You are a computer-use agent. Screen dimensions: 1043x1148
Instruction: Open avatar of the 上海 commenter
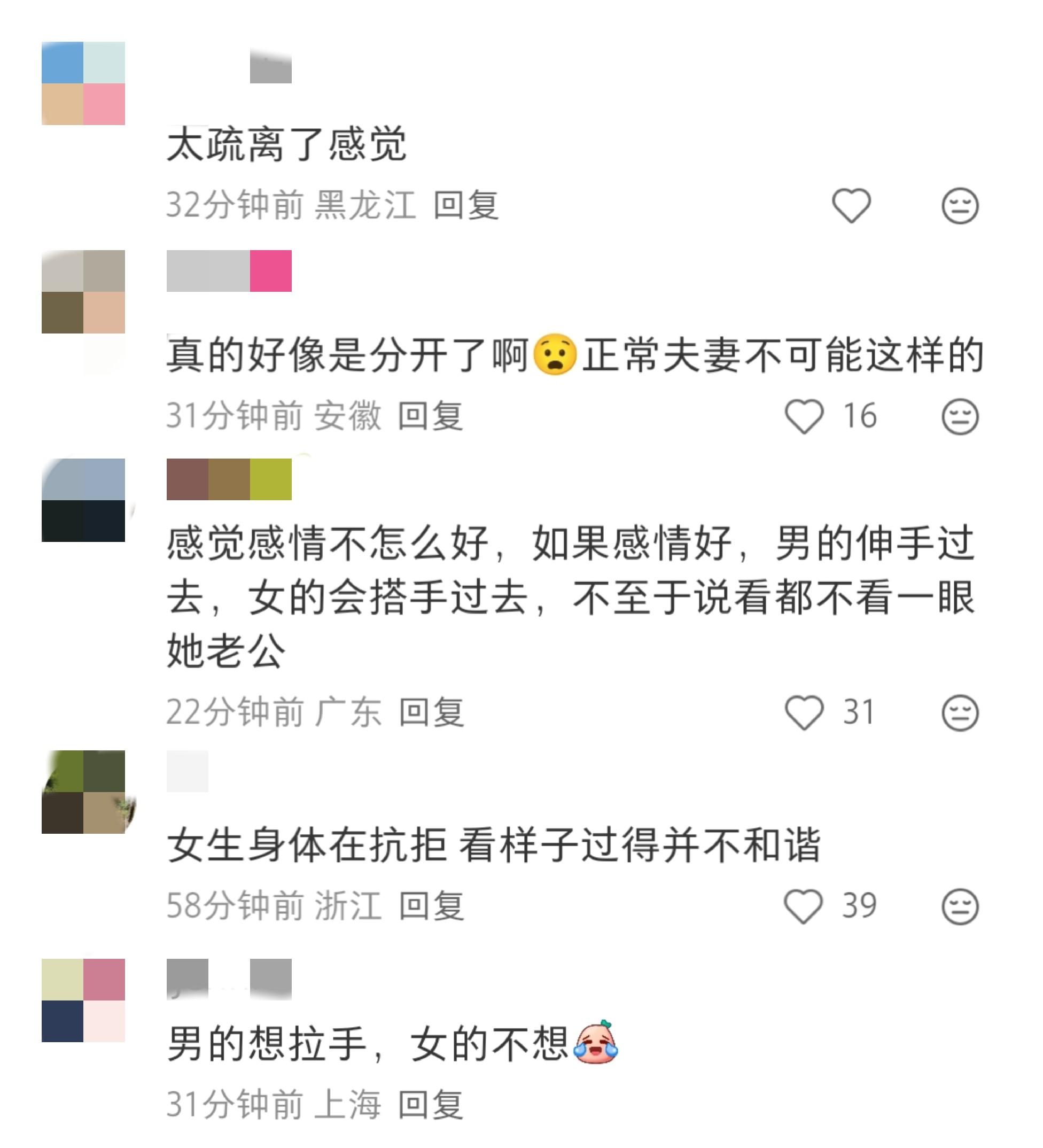83,1000
